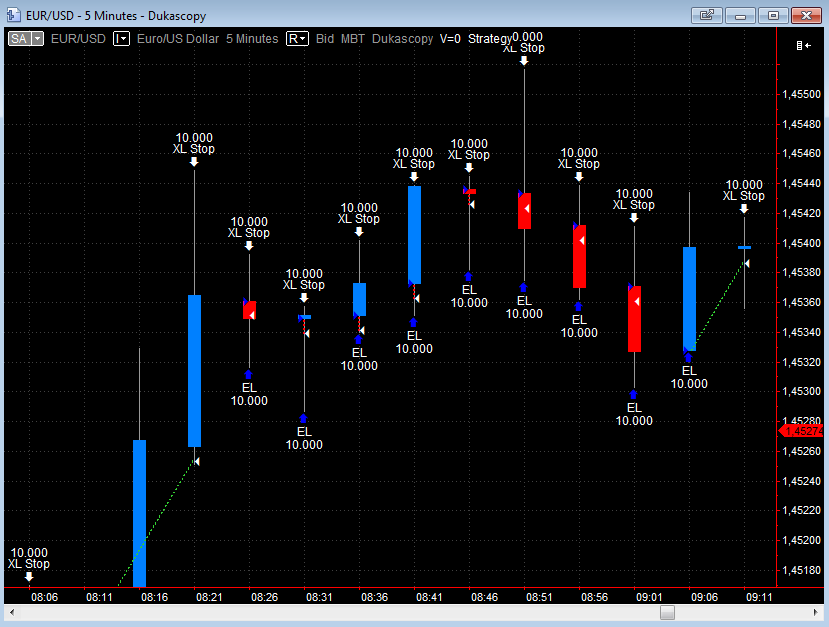Click 'EUR/USD' in the chart status line

coord(78,39)
